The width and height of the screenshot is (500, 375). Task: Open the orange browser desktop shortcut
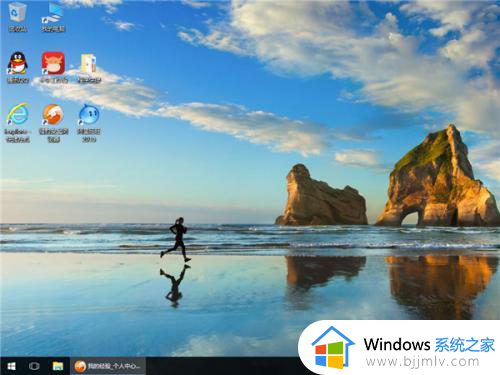click(x=53, y=122)
